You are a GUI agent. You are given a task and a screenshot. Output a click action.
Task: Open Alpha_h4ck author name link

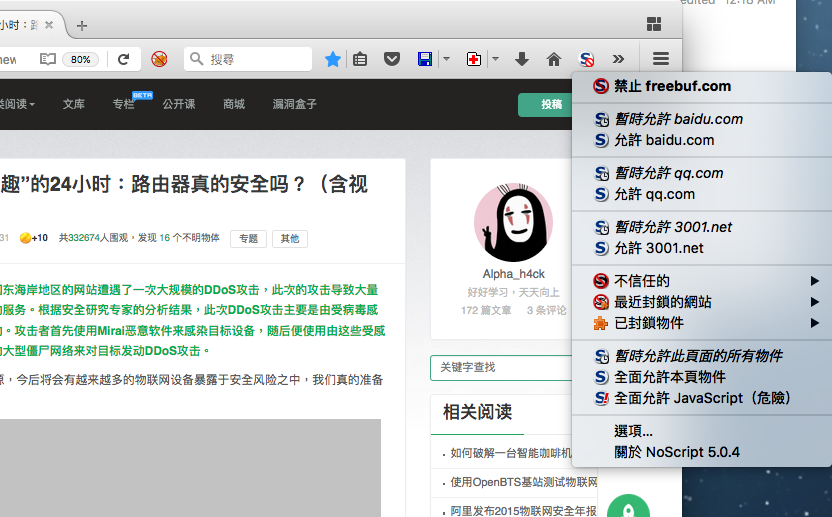click(514, 274)
